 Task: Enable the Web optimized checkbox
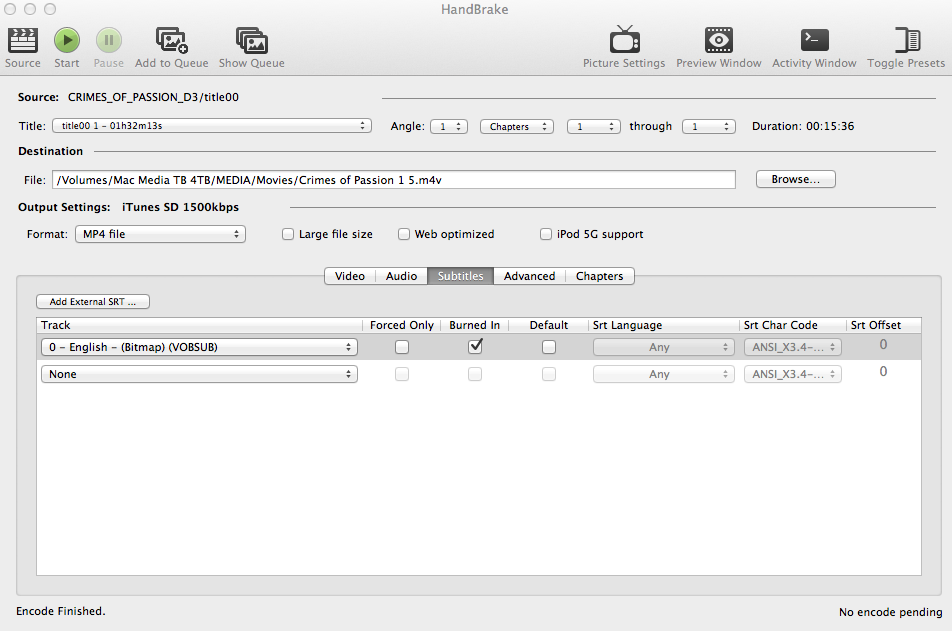pyautogui.click(x=404, y=234)
